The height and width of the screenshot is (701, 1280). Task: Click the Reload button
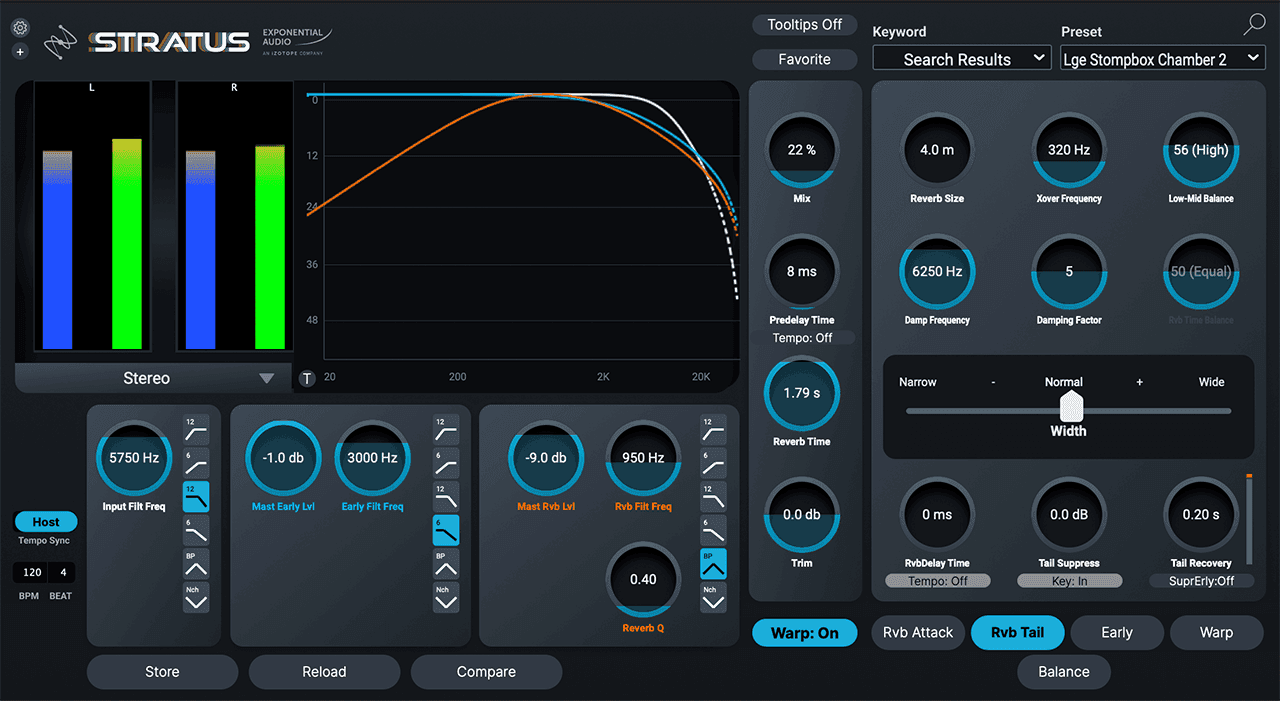pyautogui.click(x=324, y=672)
